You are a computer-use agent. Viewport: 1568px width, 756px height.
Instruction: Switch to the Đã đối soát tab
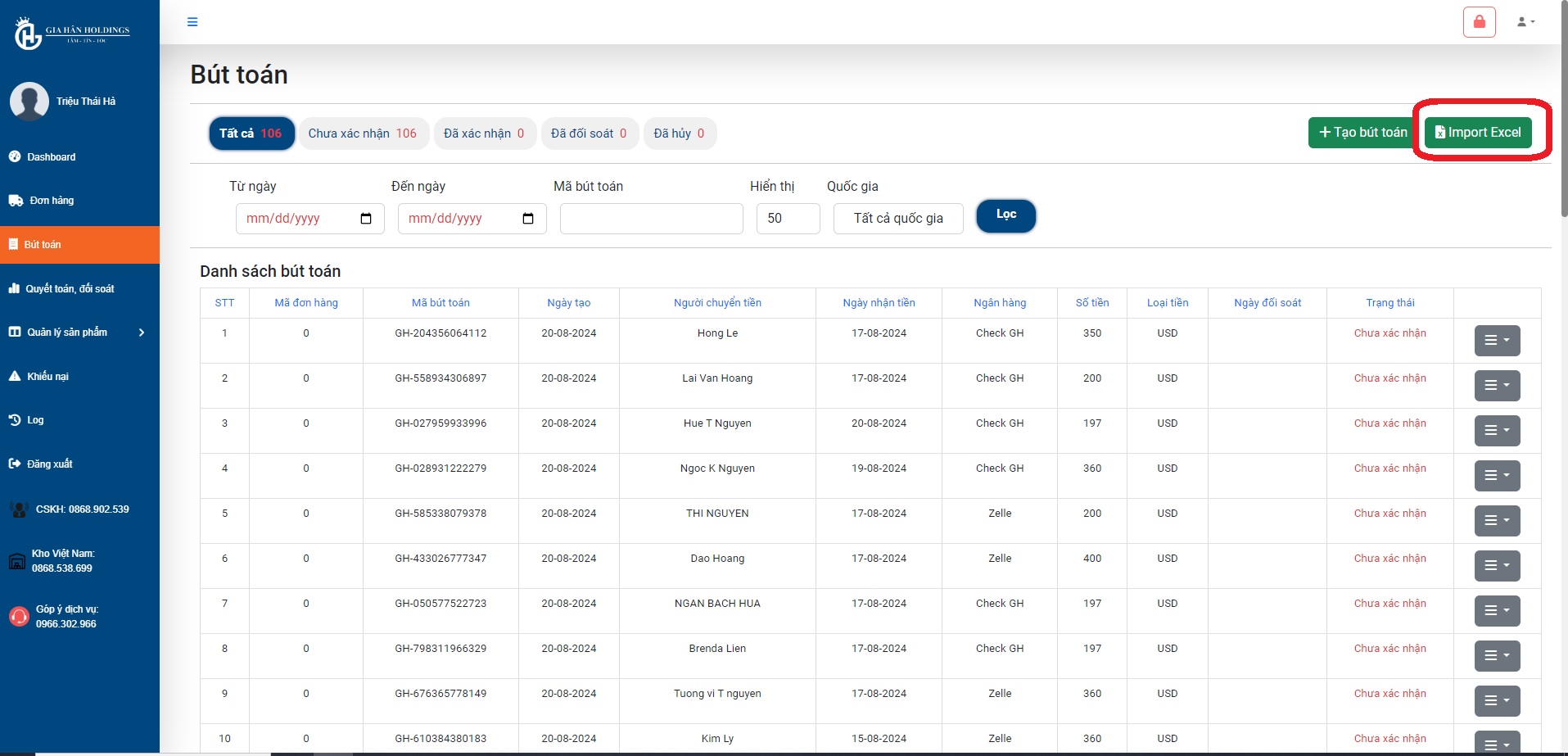click(588, 134)
